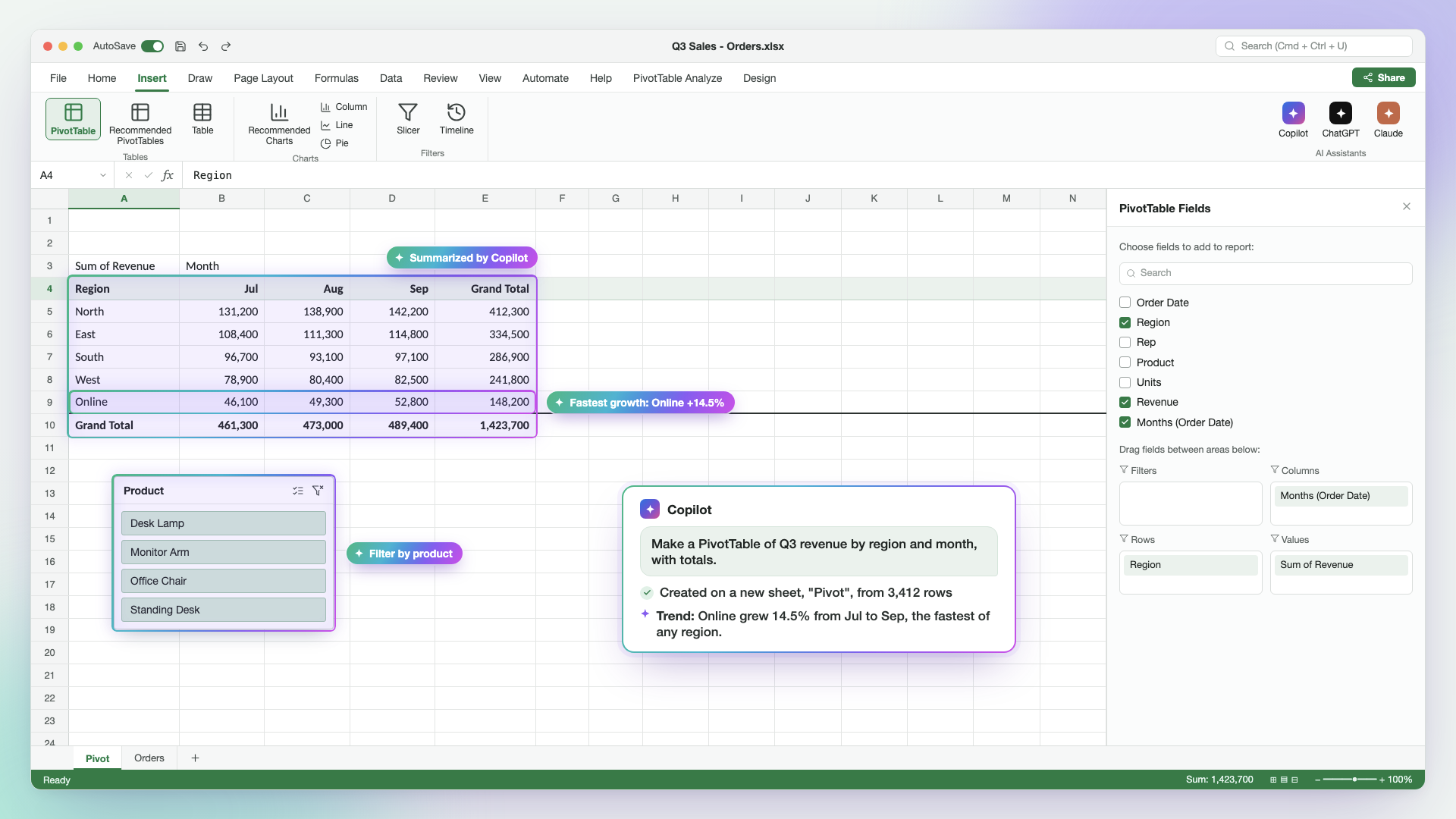Select Desk Lamp in the Product slicer
Viewport: 1456px width, 819px height.
(x=223, y=523)
